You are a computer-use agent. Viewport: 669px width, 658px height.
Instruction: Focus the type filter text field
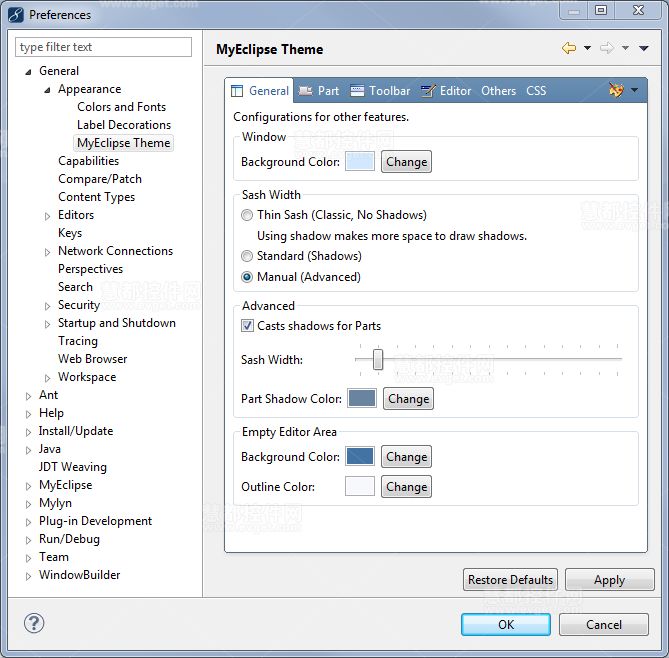[103, 47]
